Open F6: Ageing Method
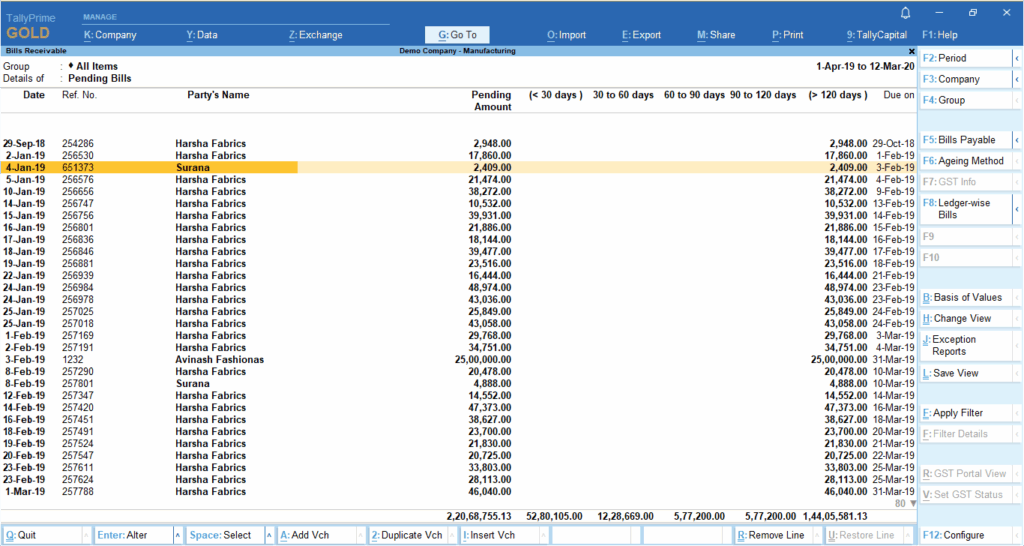Viewport: 1024px width, 546px height. tap(966, 161)
